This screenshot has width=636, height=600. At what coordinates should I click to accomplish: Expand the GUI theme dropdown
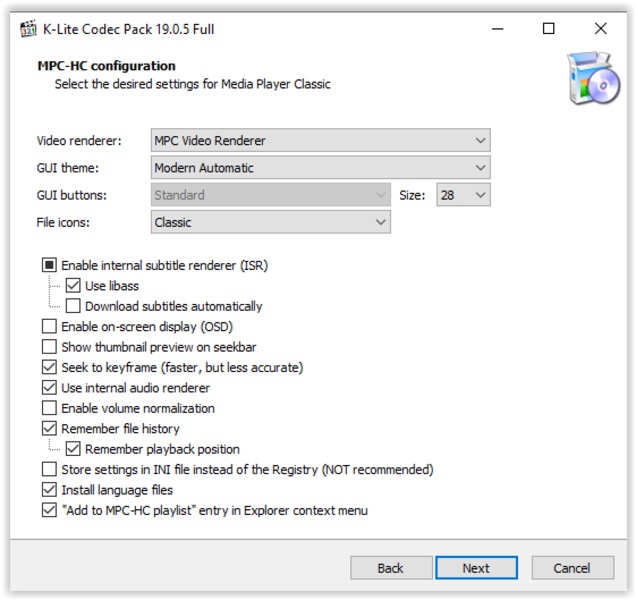[320, 168]
